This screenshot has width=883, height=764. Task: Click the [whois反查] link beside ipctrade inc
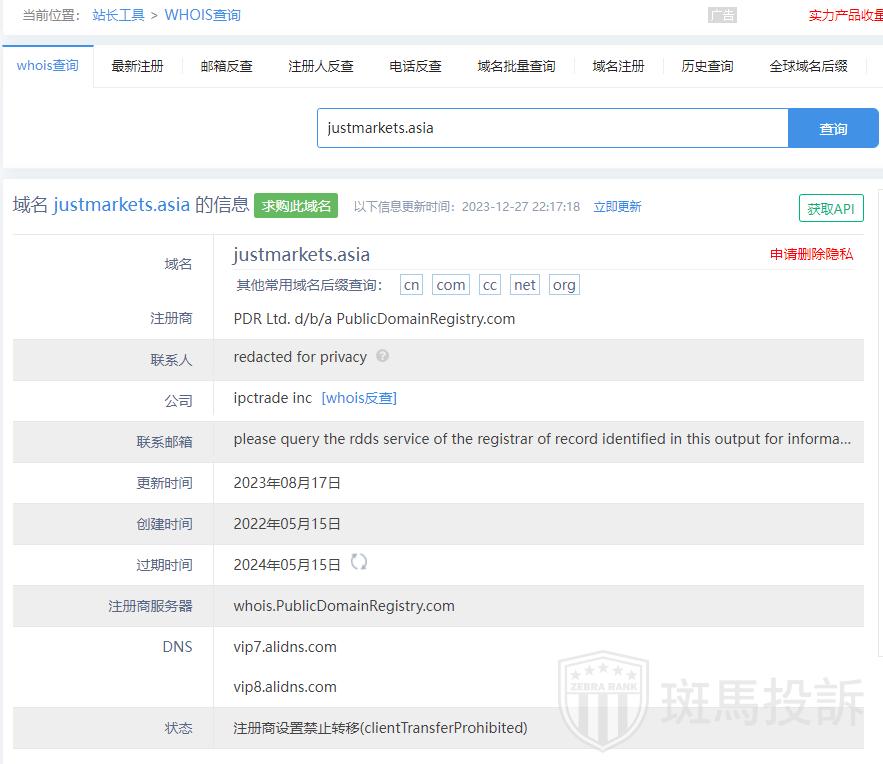[x=359, y=398]
